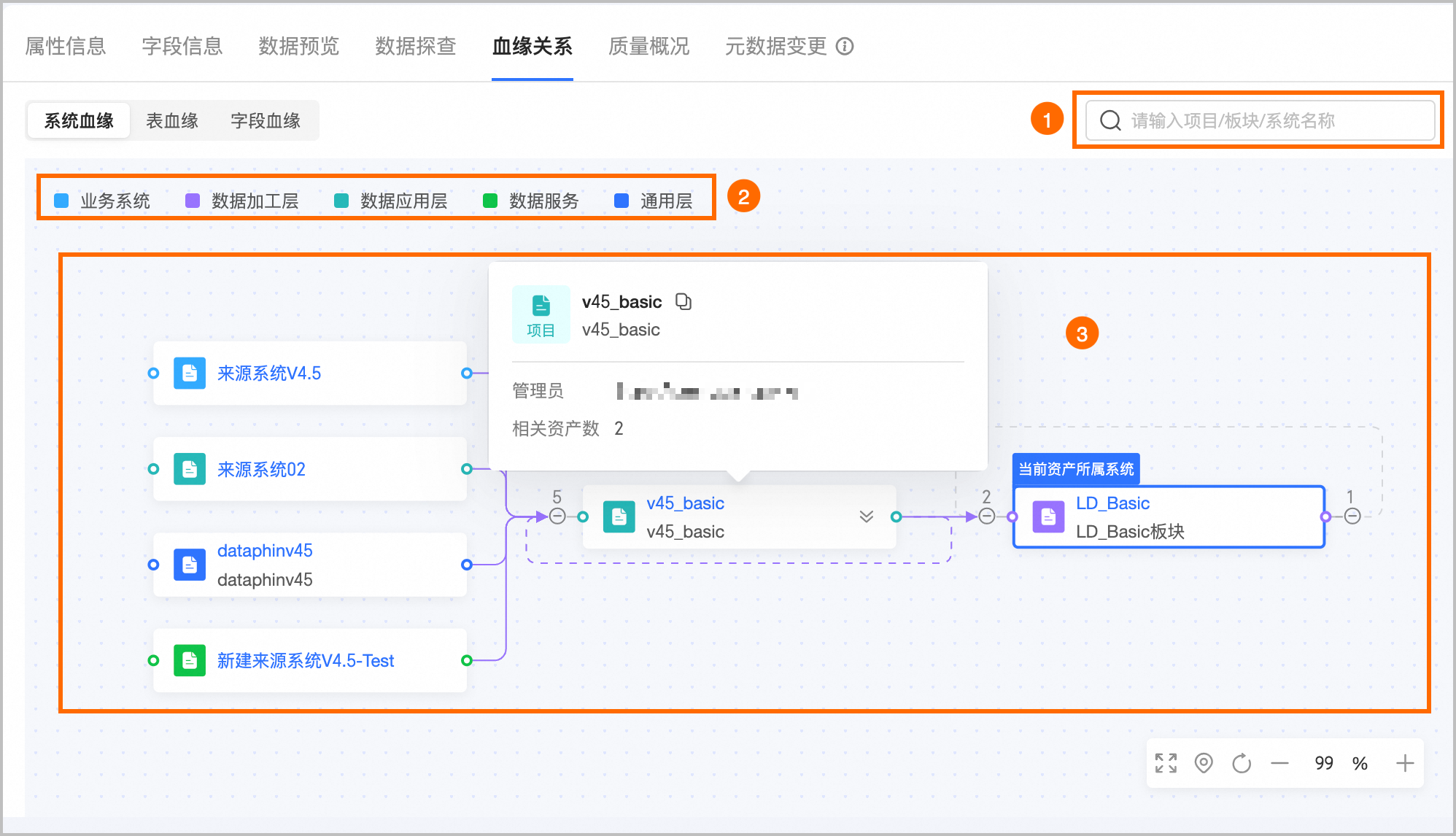Click the zoom in plus icon
The image size is (1456, 836).
1405,763
